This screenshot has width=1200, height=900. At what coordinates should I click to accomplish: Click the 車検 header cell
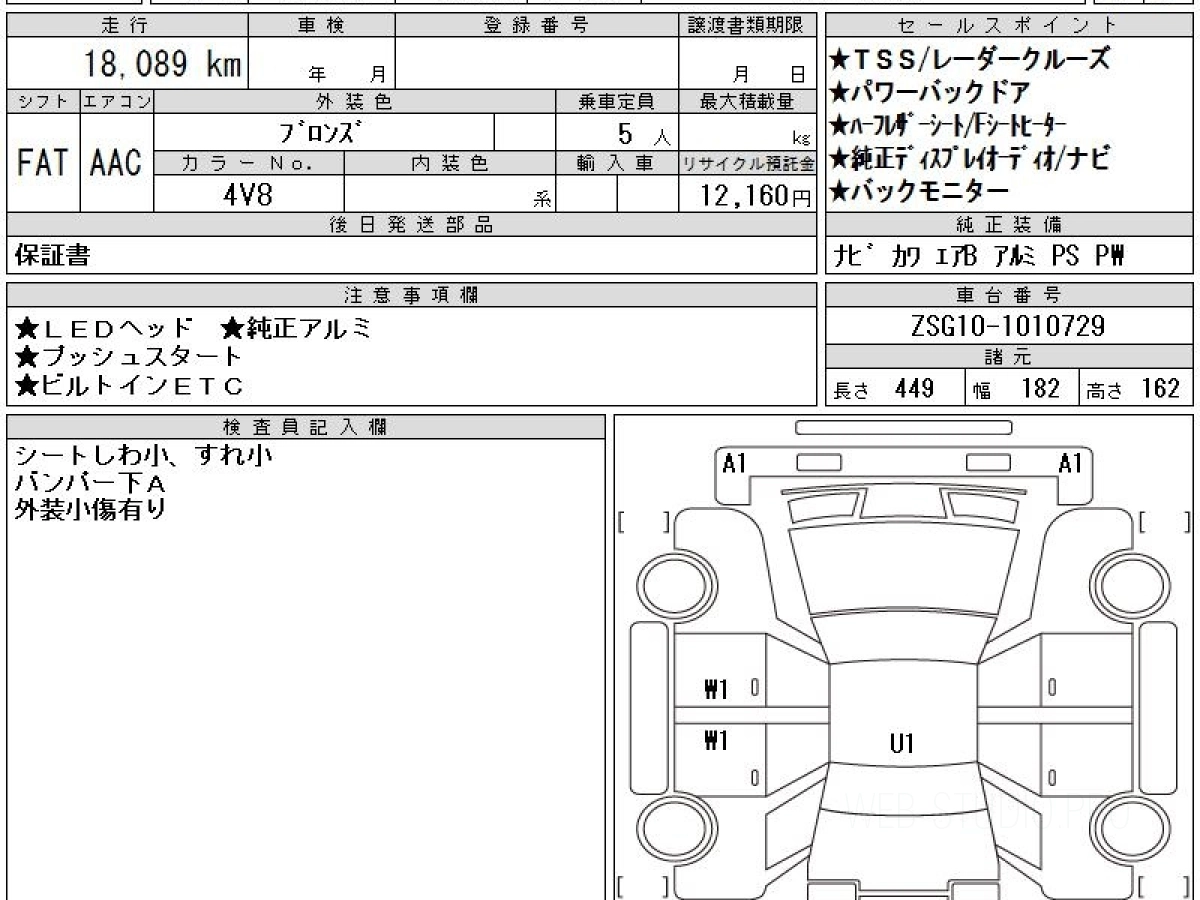(x=321, y=26)
